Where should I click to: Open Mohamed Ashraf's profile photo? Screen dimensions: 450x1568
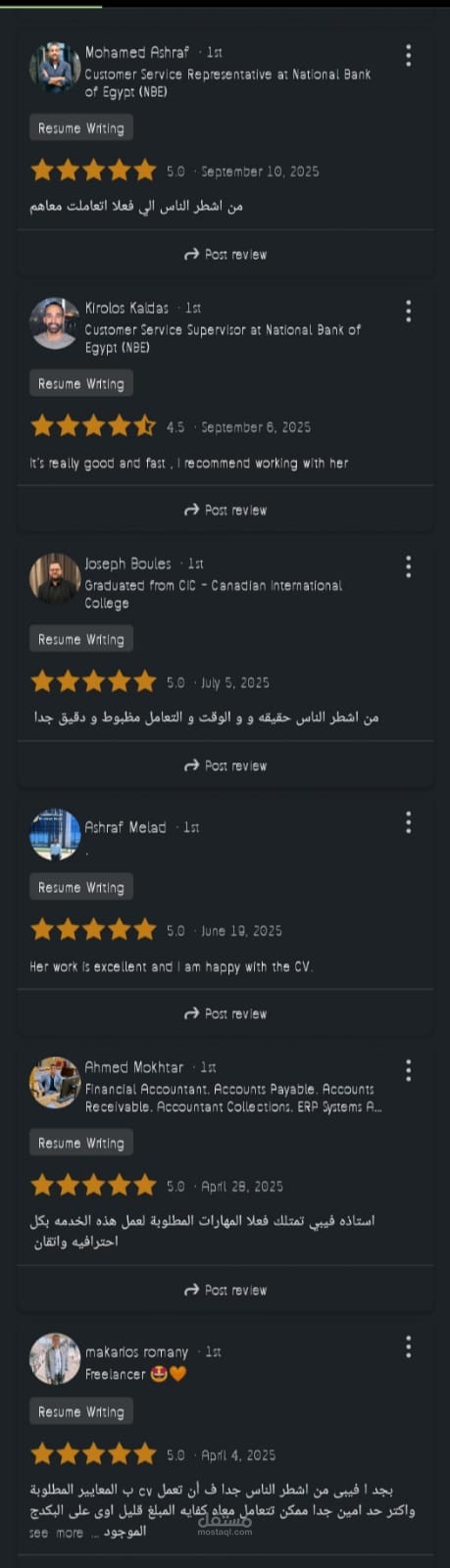[55, 68]
